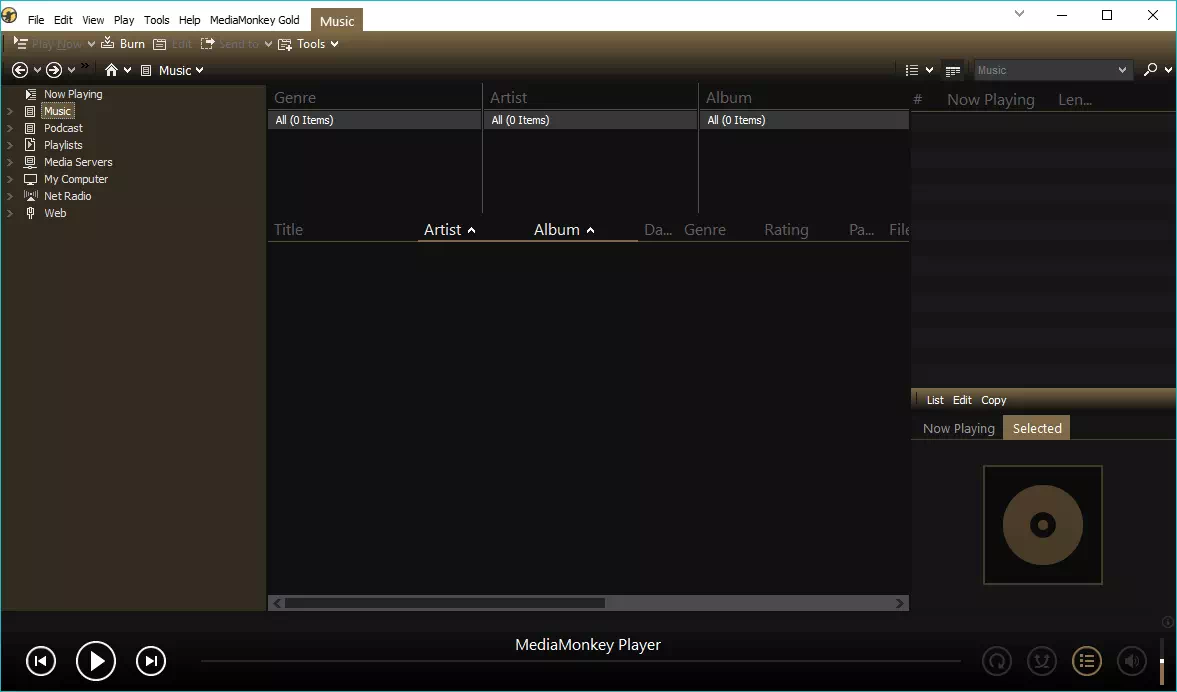Click the volume speaker icon
The height and width of the screenshot is (692, 1177).
tap(1132, 660)
